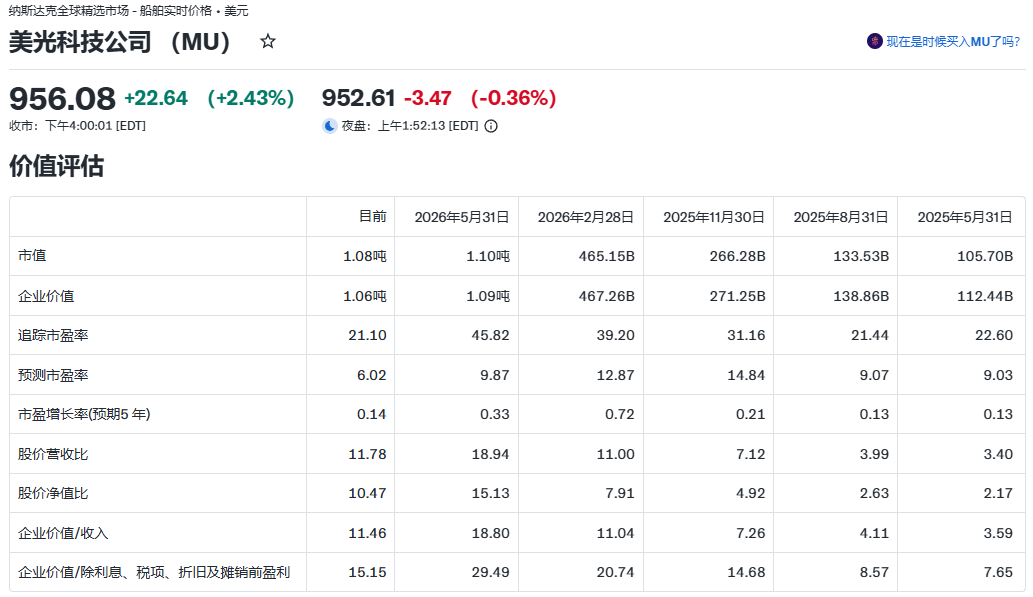Click the closing price 956.08
The height and width of the screenshot is (597, 1033).
tap(62, 99)
